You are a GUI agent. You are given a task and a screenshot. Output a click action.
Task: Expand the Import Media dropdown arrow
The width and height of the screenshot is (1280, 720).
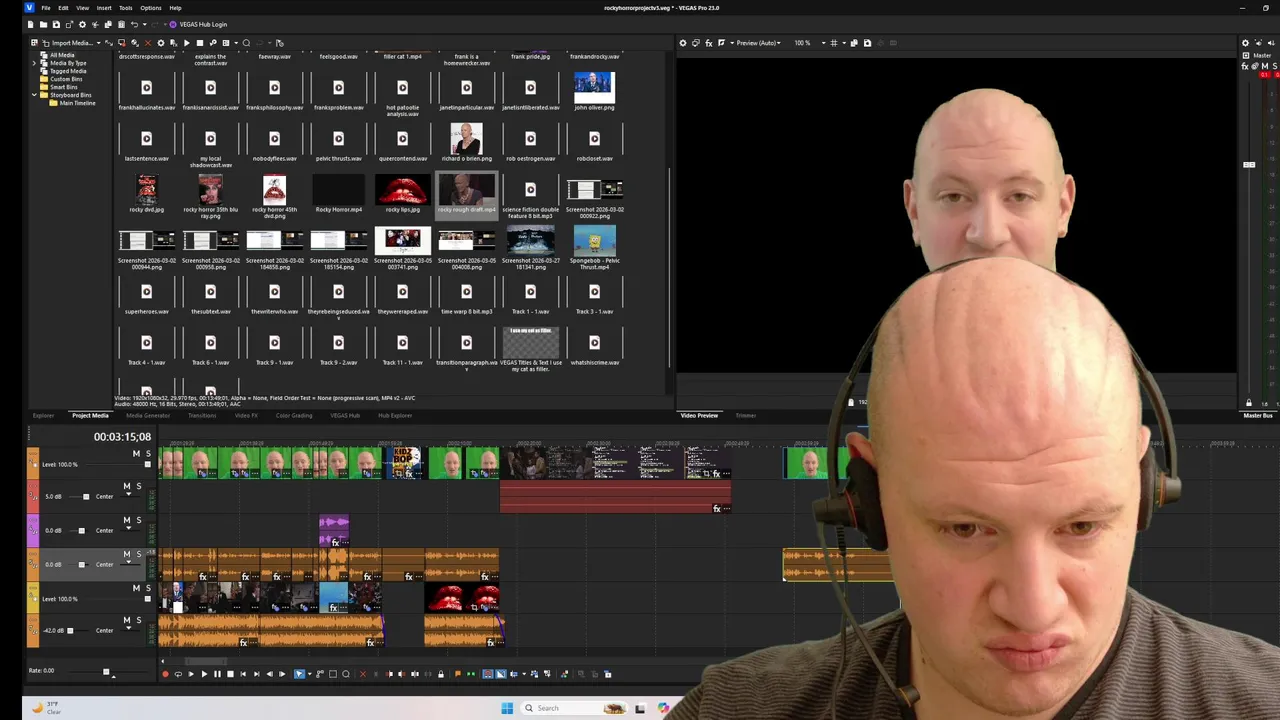[x=98, y=43]
